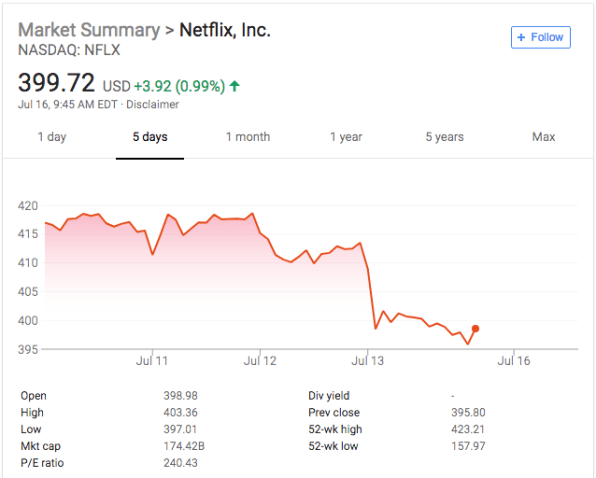Click the Jul 11 axis label
Image resolution: width=596 pixels, height=478 pixels.
coord(152,361)
